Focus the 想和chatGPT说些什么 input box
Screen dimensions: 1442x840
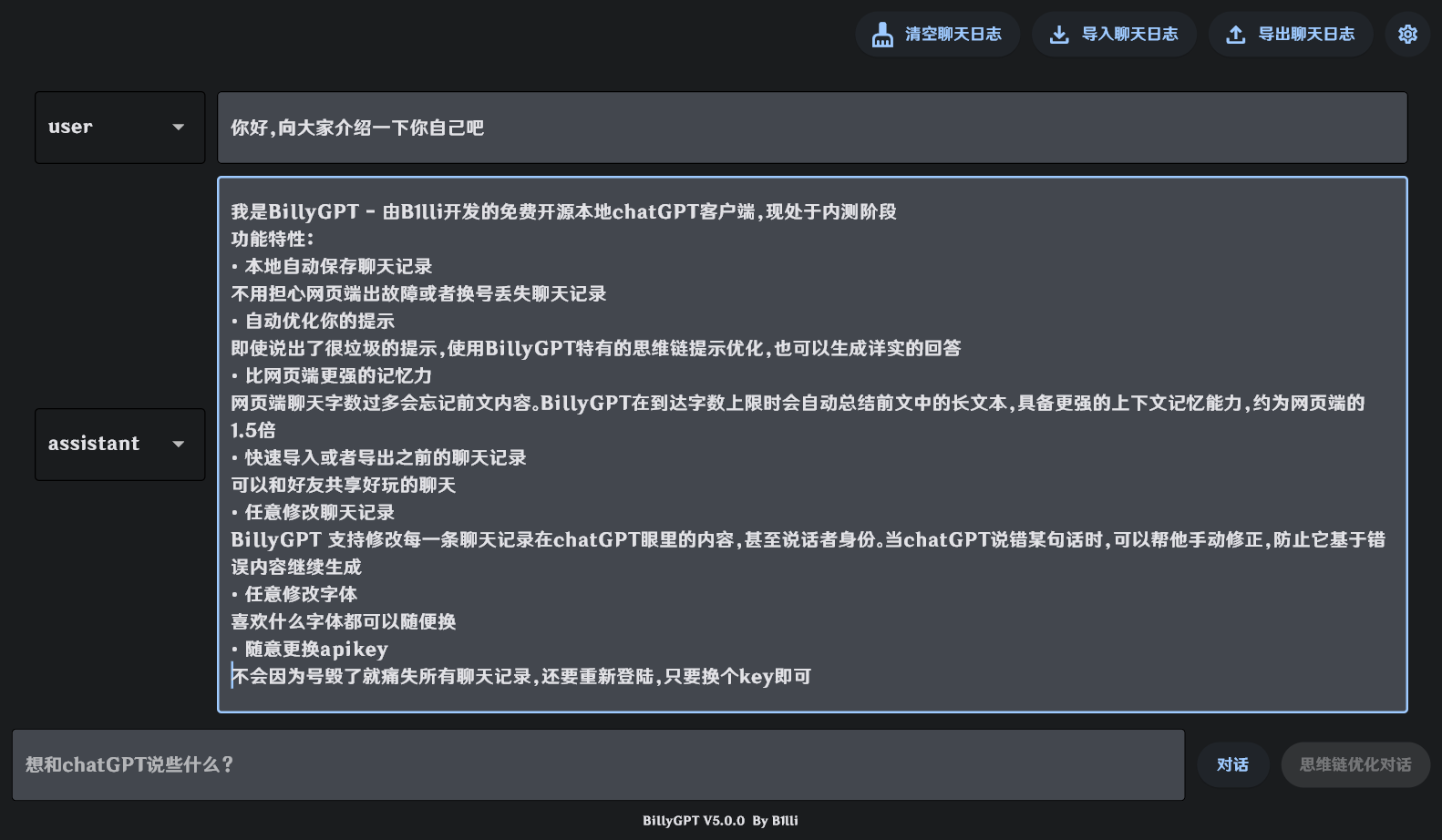(x=598, y=765)
